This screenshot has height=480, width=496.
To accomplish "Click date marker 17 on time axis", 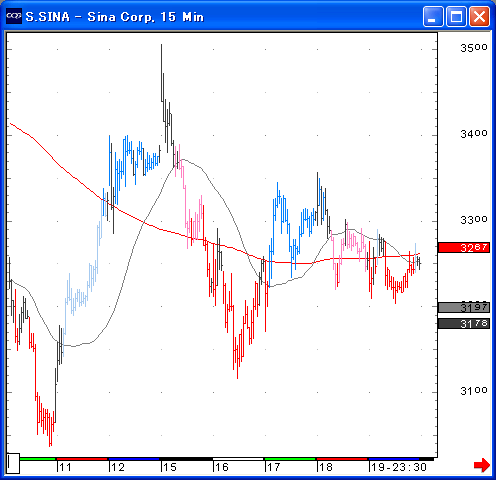I will click(273, 467).
